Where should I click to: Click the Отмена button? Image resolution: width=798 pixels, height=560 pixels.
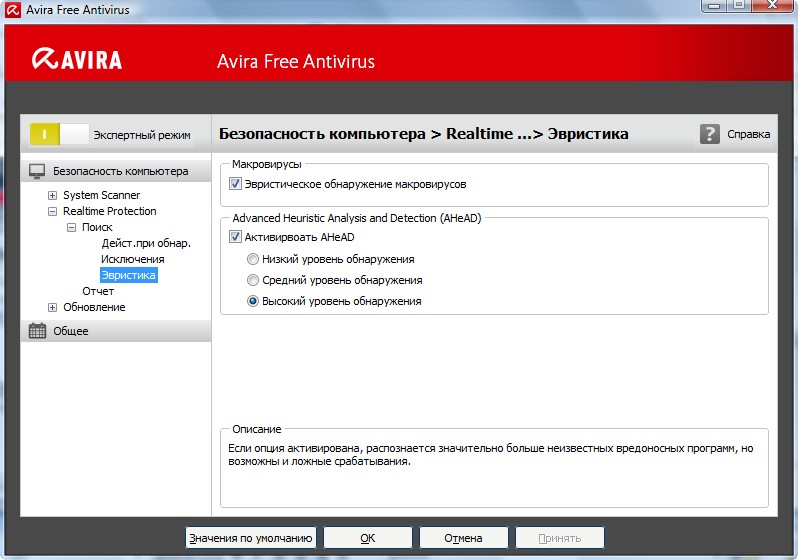tap(463, 538)
